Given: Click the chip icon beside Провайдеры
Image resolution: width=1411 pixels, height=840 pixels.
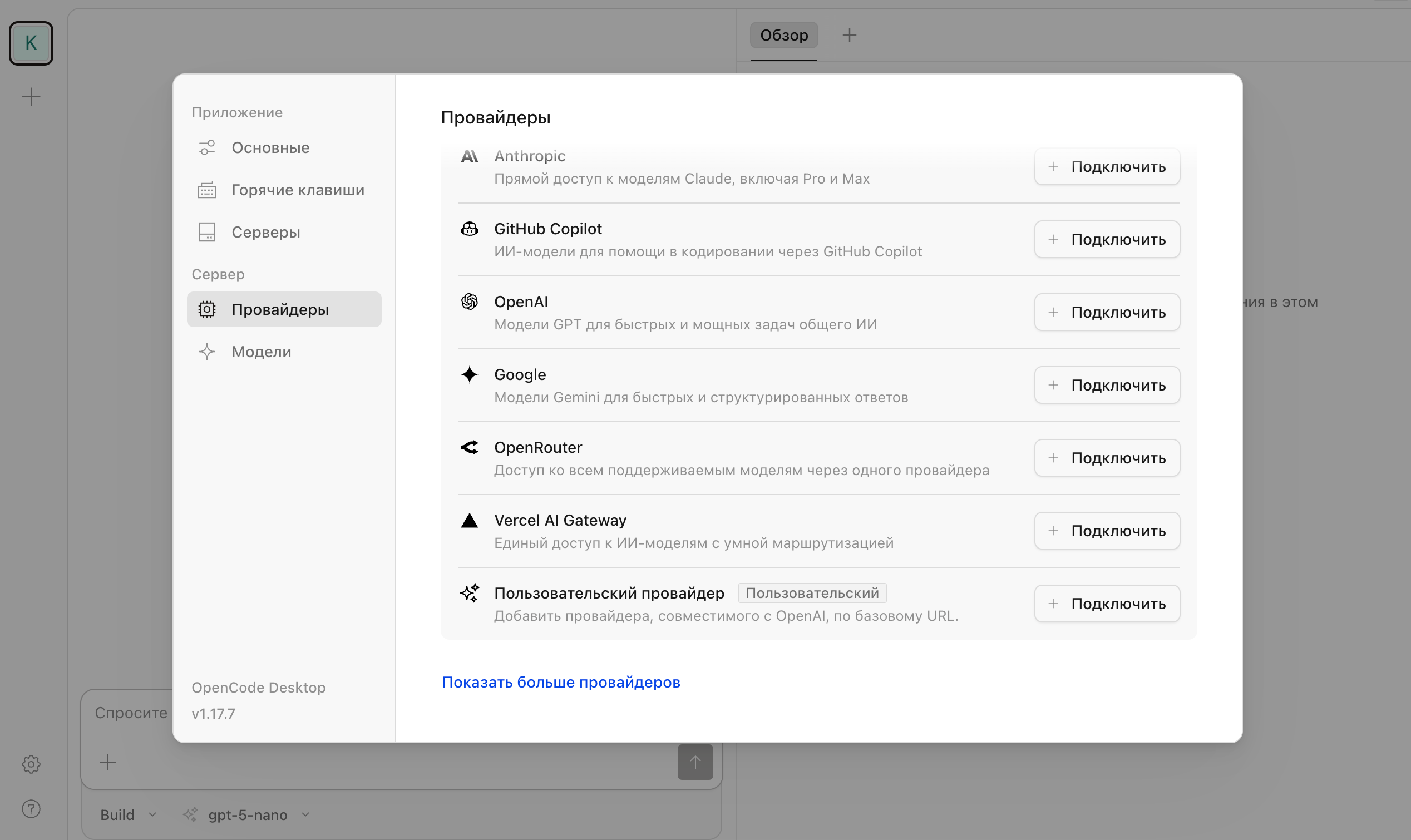Looking at the screenshot, I should point(206,310).
